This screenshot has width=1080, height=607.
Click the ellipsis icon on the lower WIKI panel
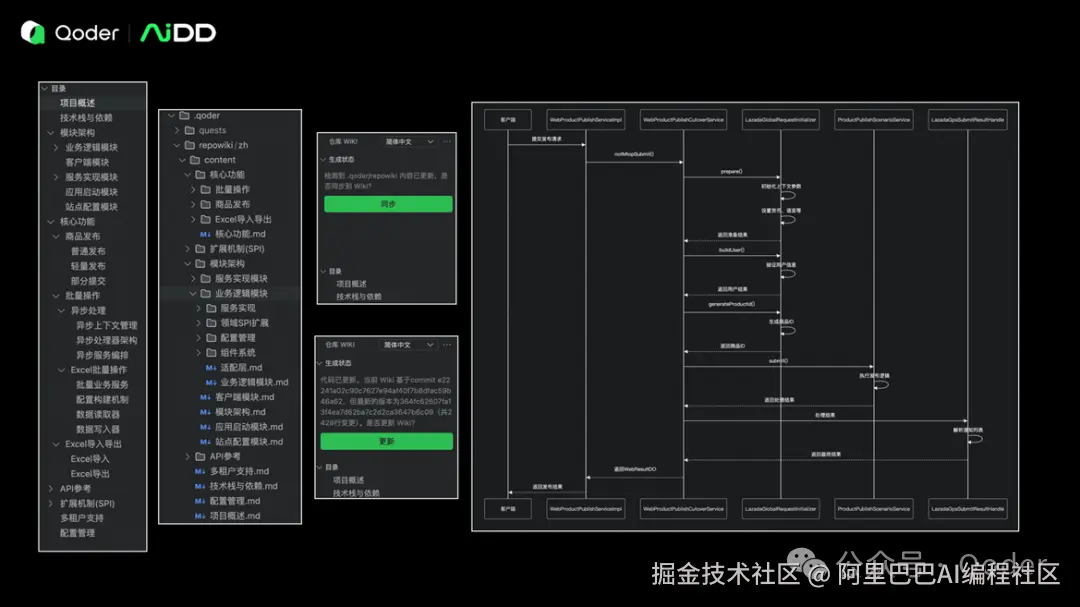tap(445, 345)
